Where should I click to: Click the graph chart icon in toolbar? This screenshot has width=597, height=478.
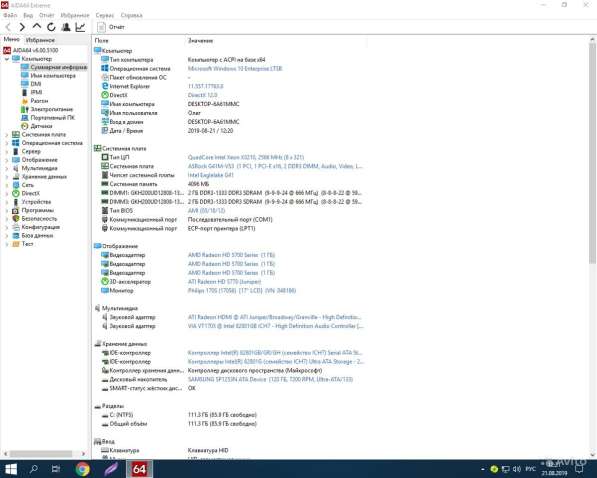tap(80, 27)
